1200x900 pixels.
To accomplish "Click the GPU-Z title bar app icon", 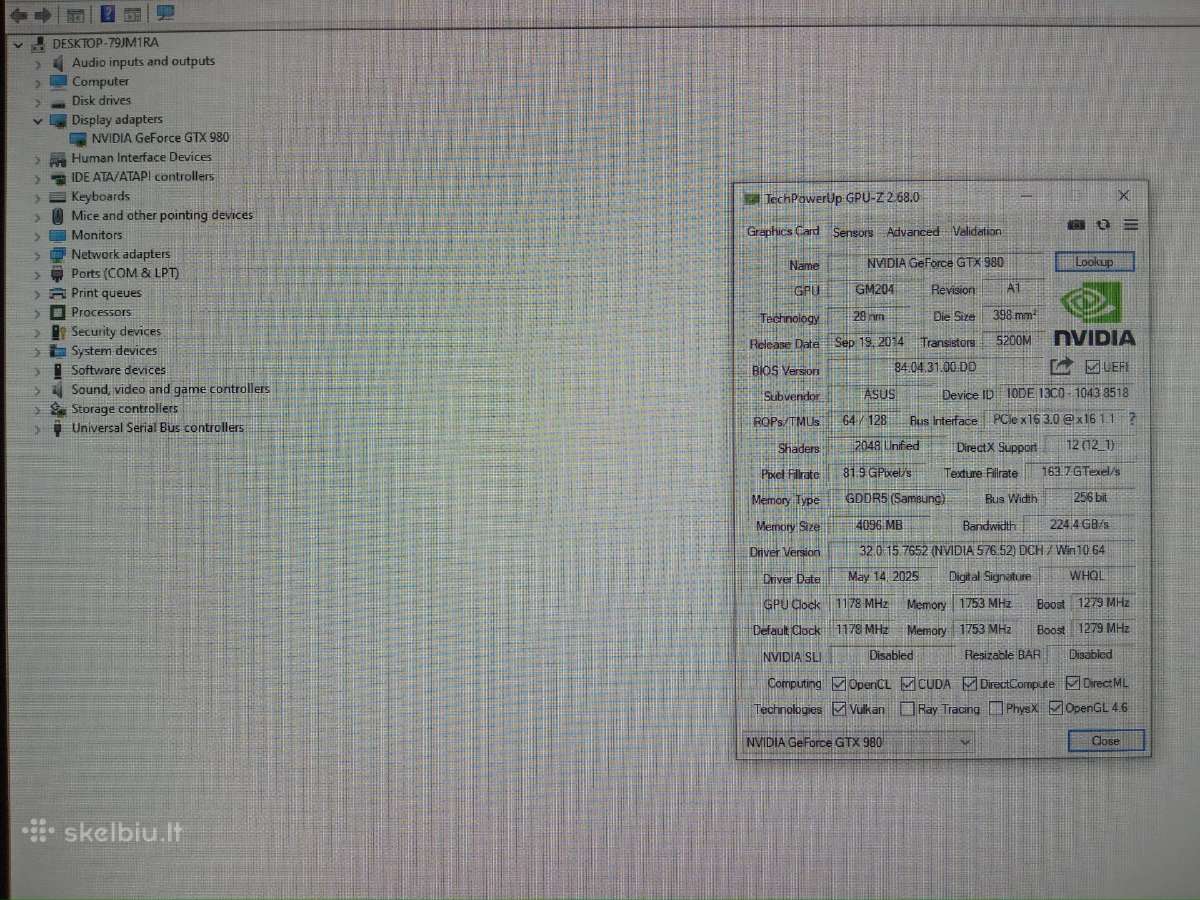I will coord(752,198).
